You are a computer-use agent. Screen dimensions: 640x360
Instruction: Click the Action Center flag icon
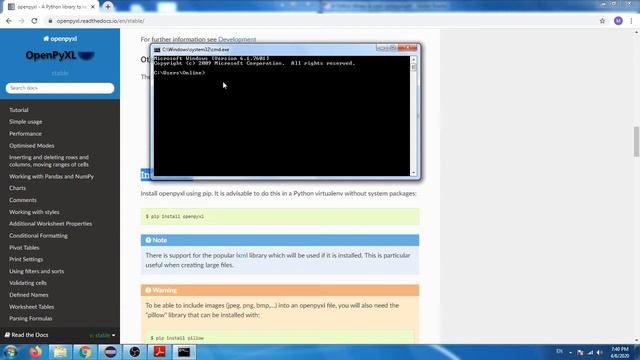tap(580, 352)
